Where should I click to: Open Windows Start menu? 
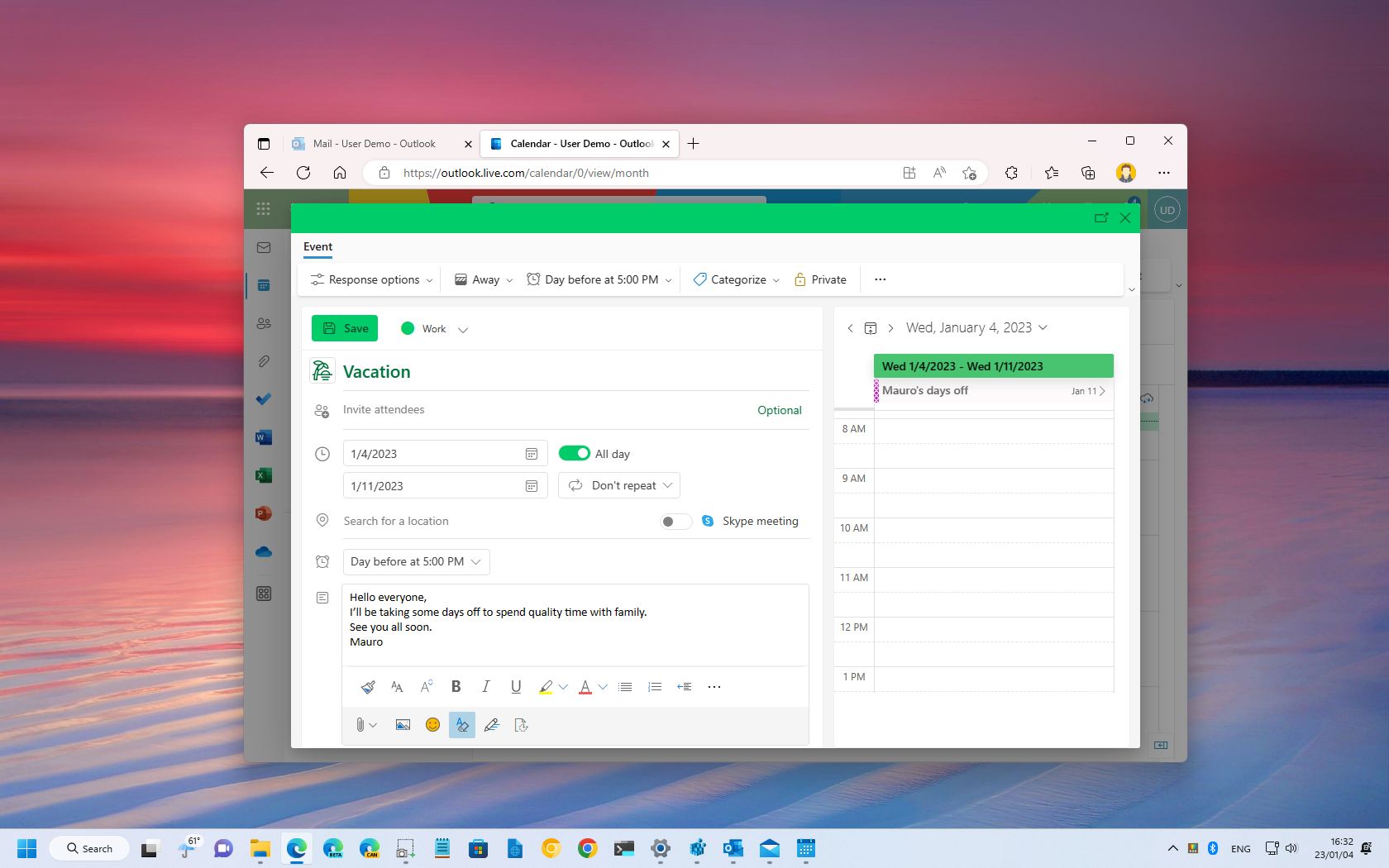[27, 848]
